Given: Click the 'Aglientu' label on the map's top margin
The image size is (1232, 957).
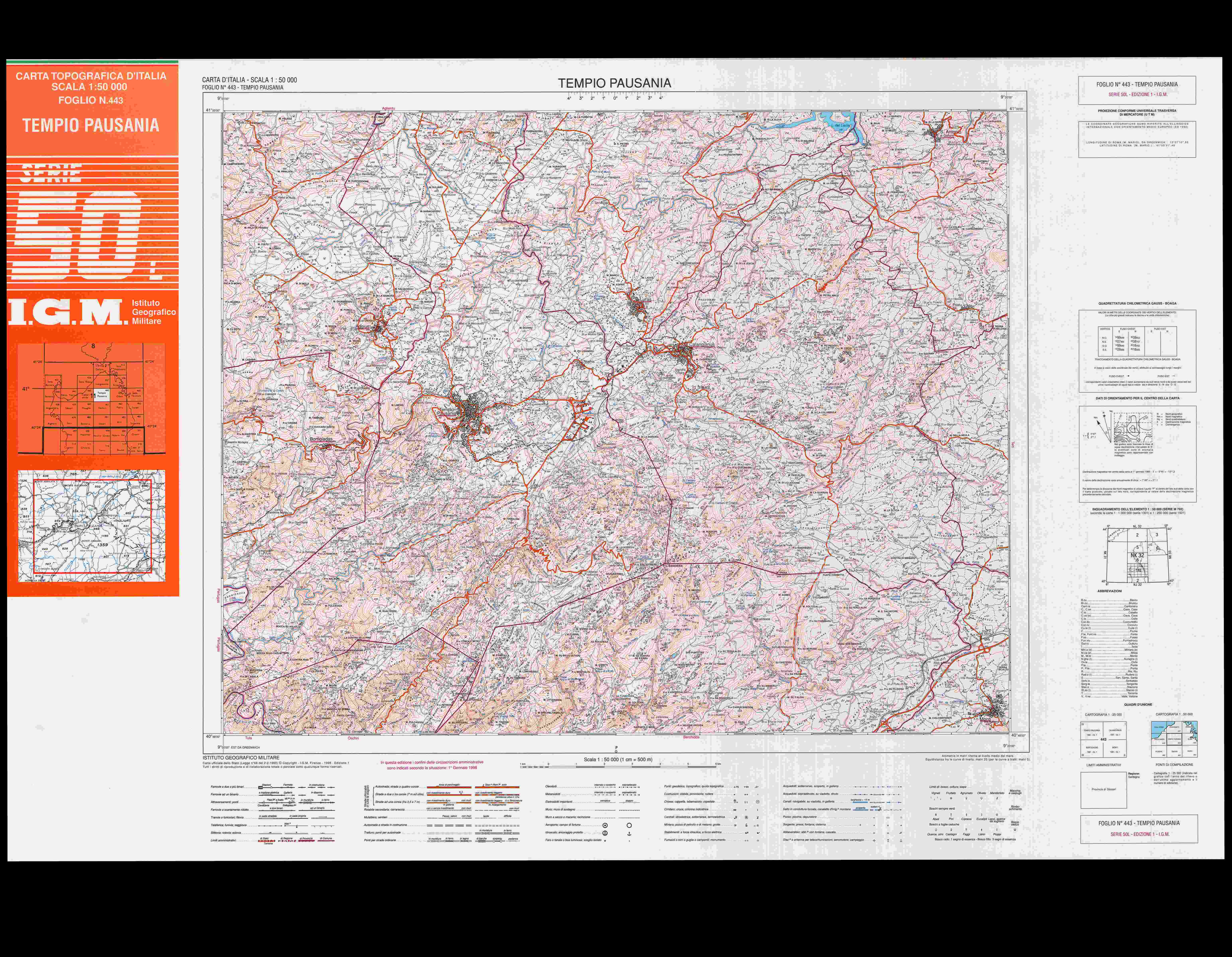Looking at the screenshot, I should coord(389,108).
